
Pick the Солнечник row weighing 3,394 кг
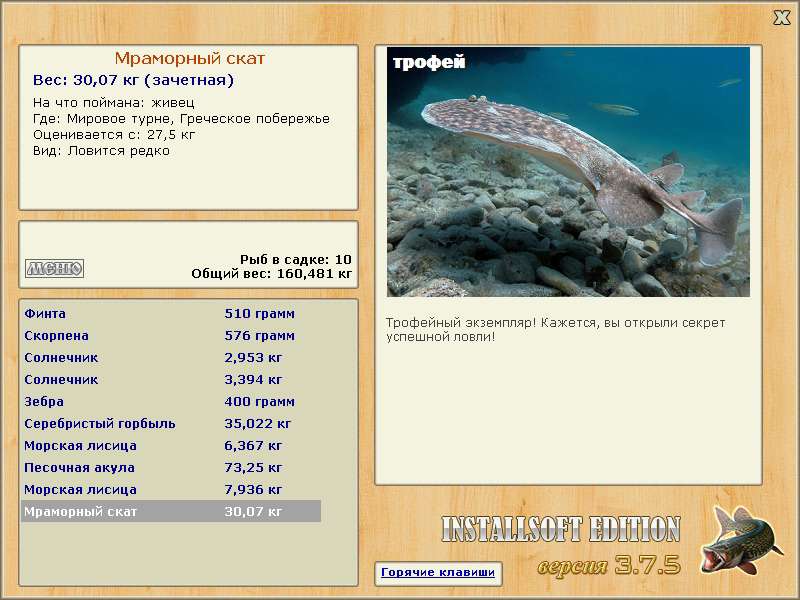click(x=171, y=380)
